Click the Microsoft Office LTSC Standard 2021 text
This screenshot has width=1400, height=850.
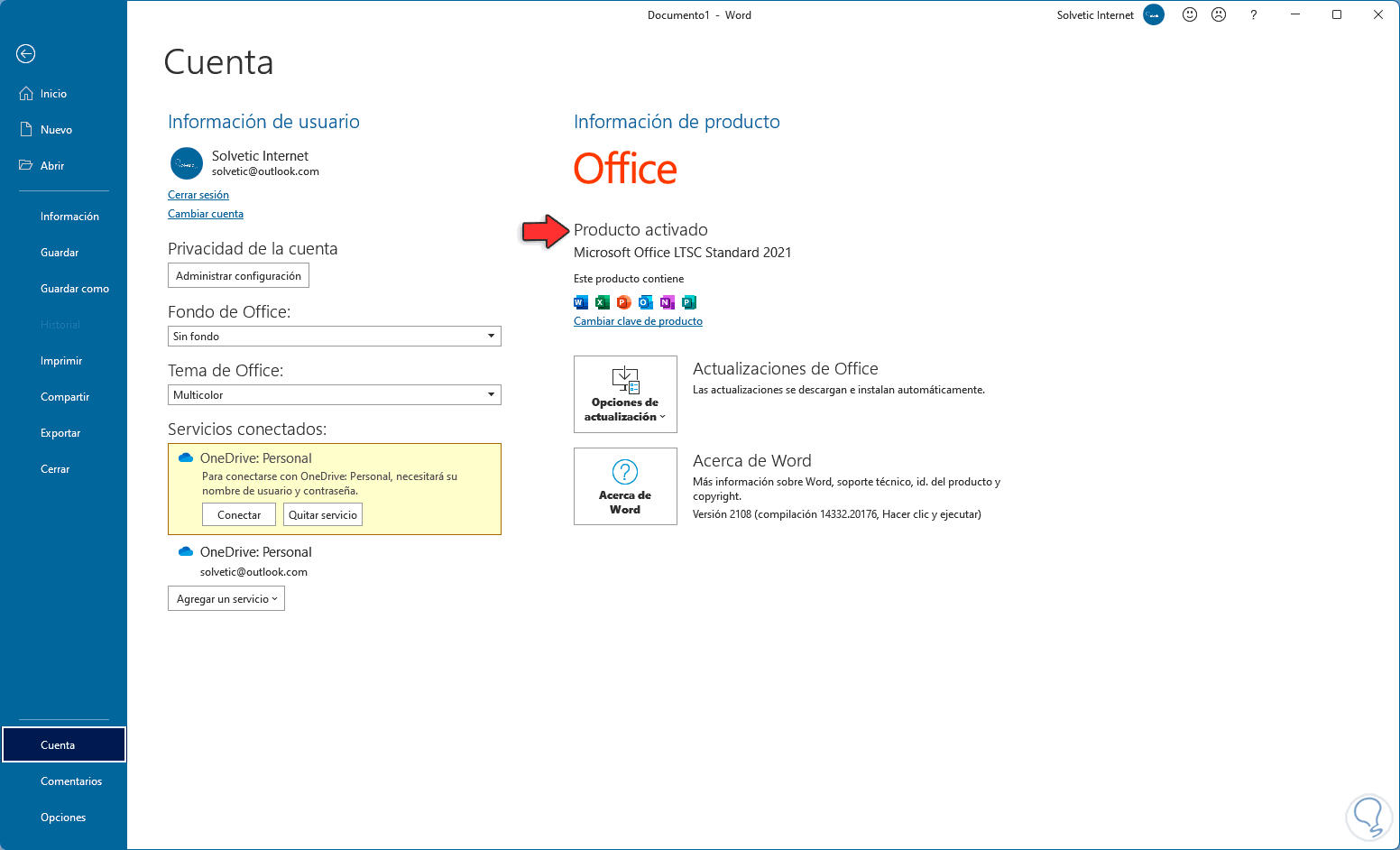(682, 253)
